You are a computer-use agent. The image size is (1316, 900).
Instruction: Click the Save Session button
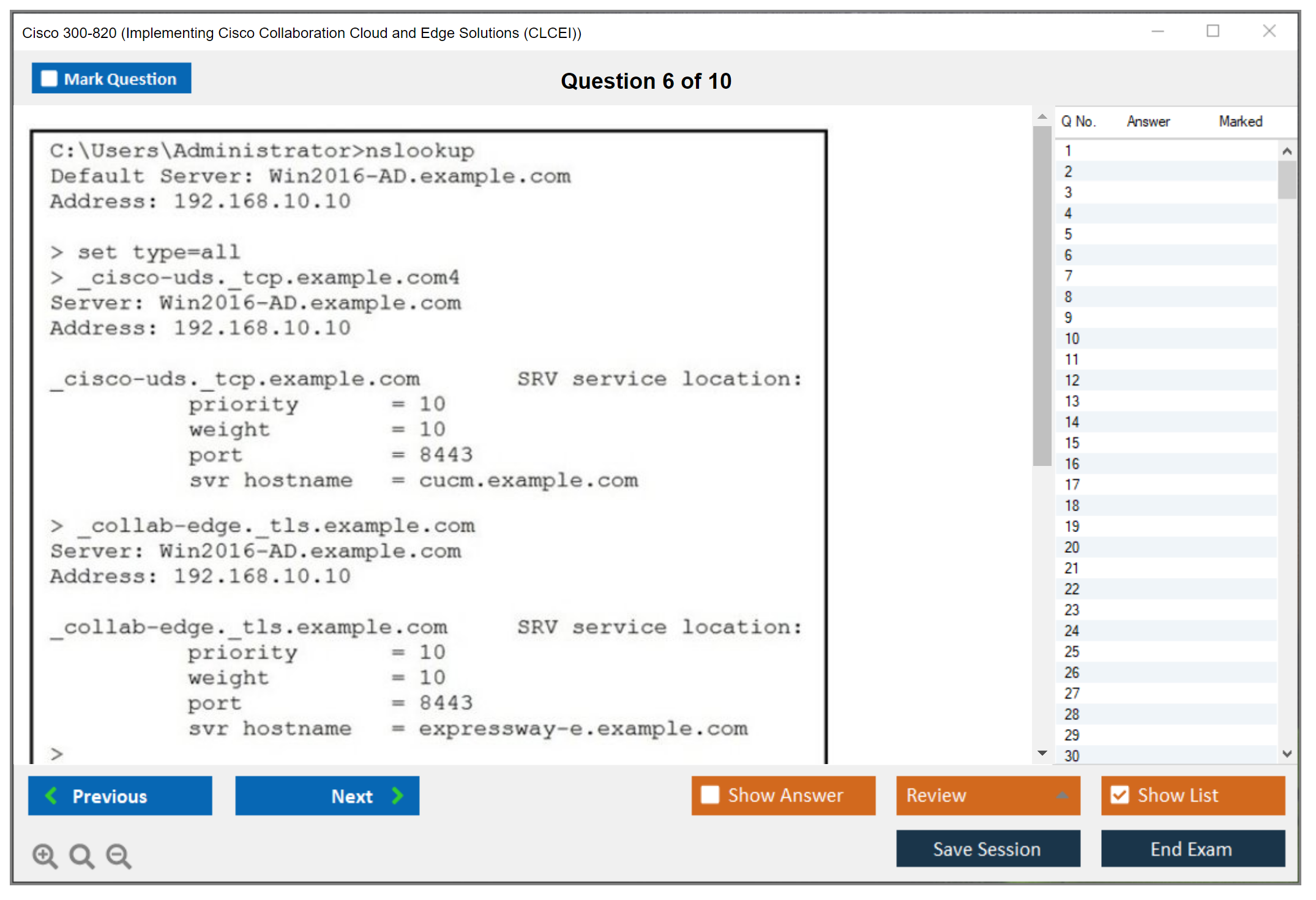click(987, 849)
